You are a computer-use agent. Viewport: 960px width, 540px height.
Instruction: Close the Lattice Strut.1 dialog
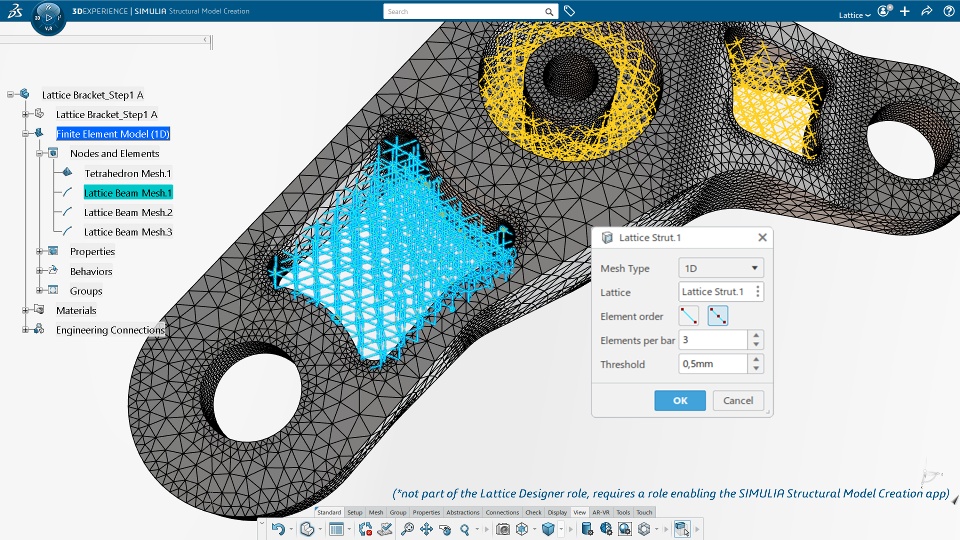coord(762,238)
